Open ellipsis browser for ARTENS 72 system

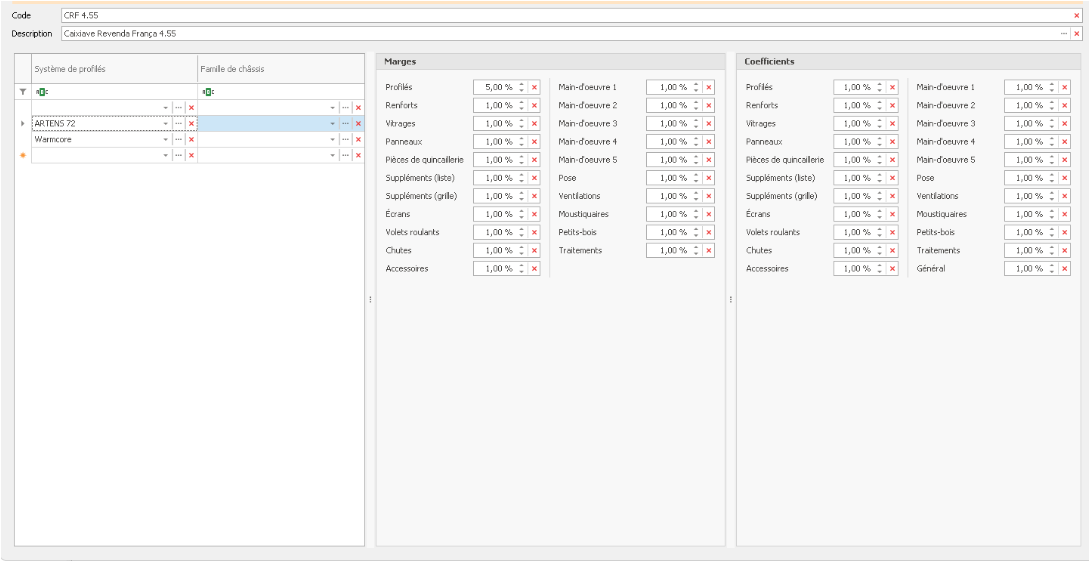(x=178, y=124)
